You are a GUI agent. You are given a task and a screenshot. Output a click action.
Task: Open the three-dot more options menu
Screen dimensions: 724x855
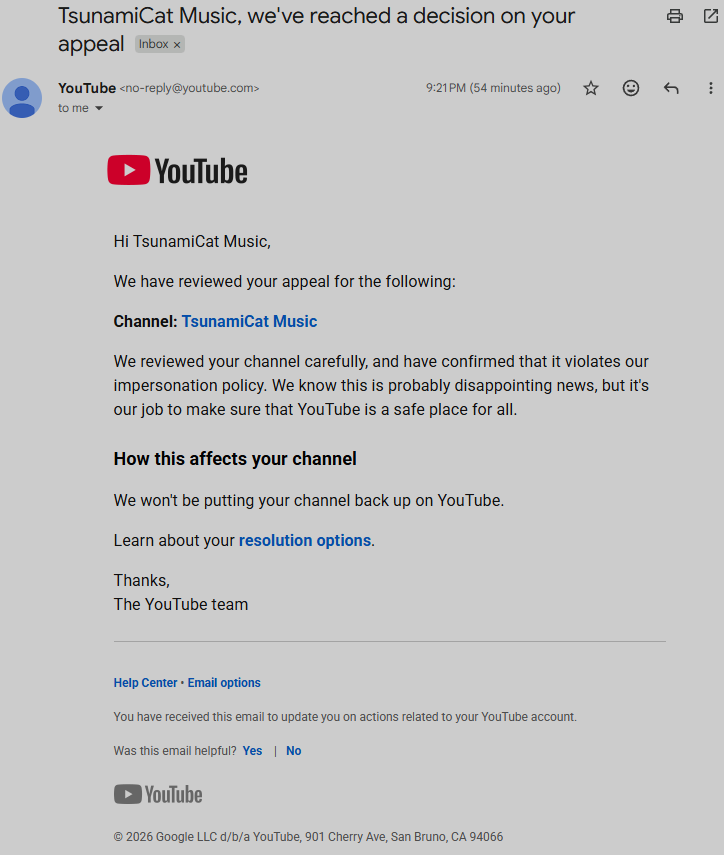(x=710, y=88)
